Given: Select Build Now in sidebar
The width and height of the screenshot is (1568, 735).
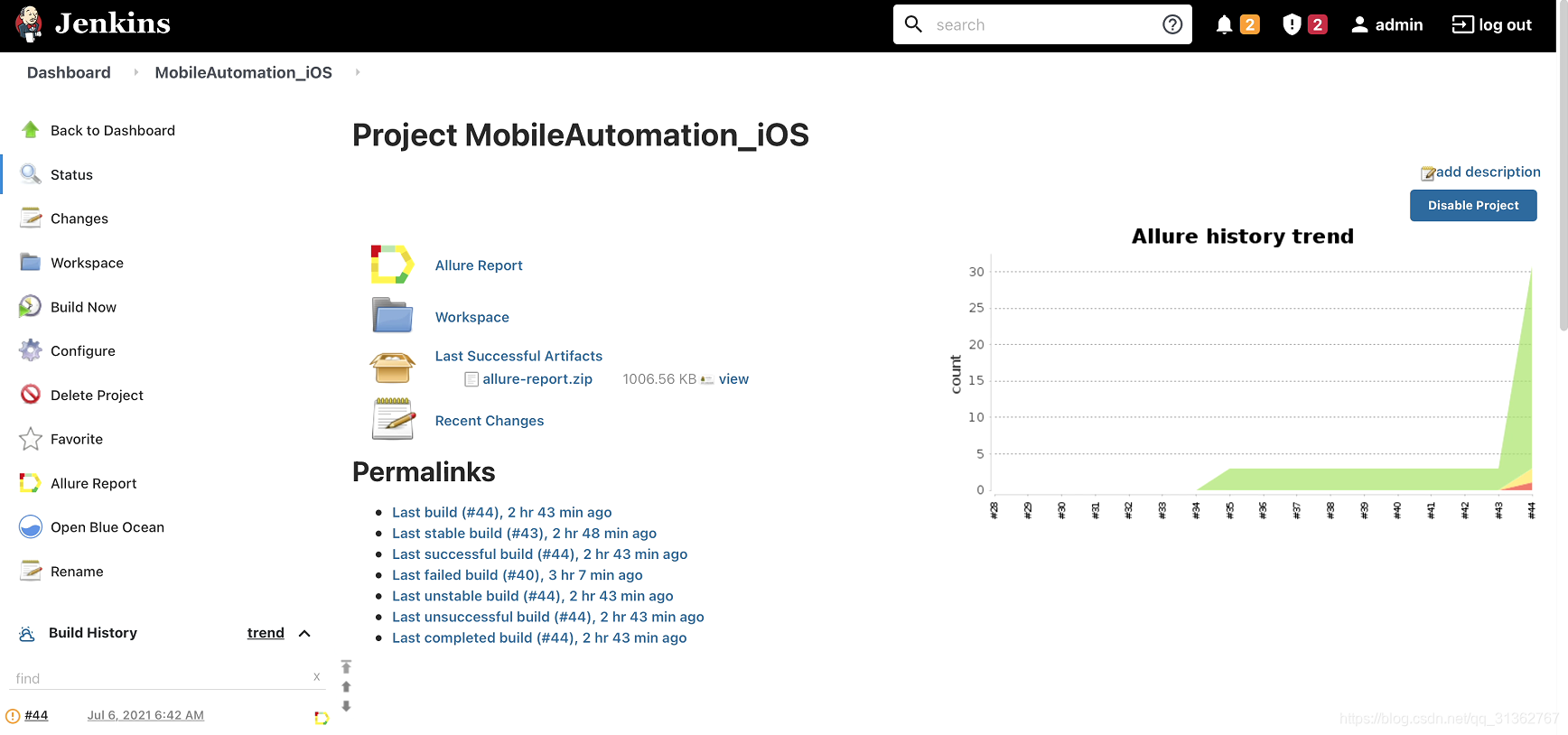Looking at the screenshot, I should pos(83,307).
